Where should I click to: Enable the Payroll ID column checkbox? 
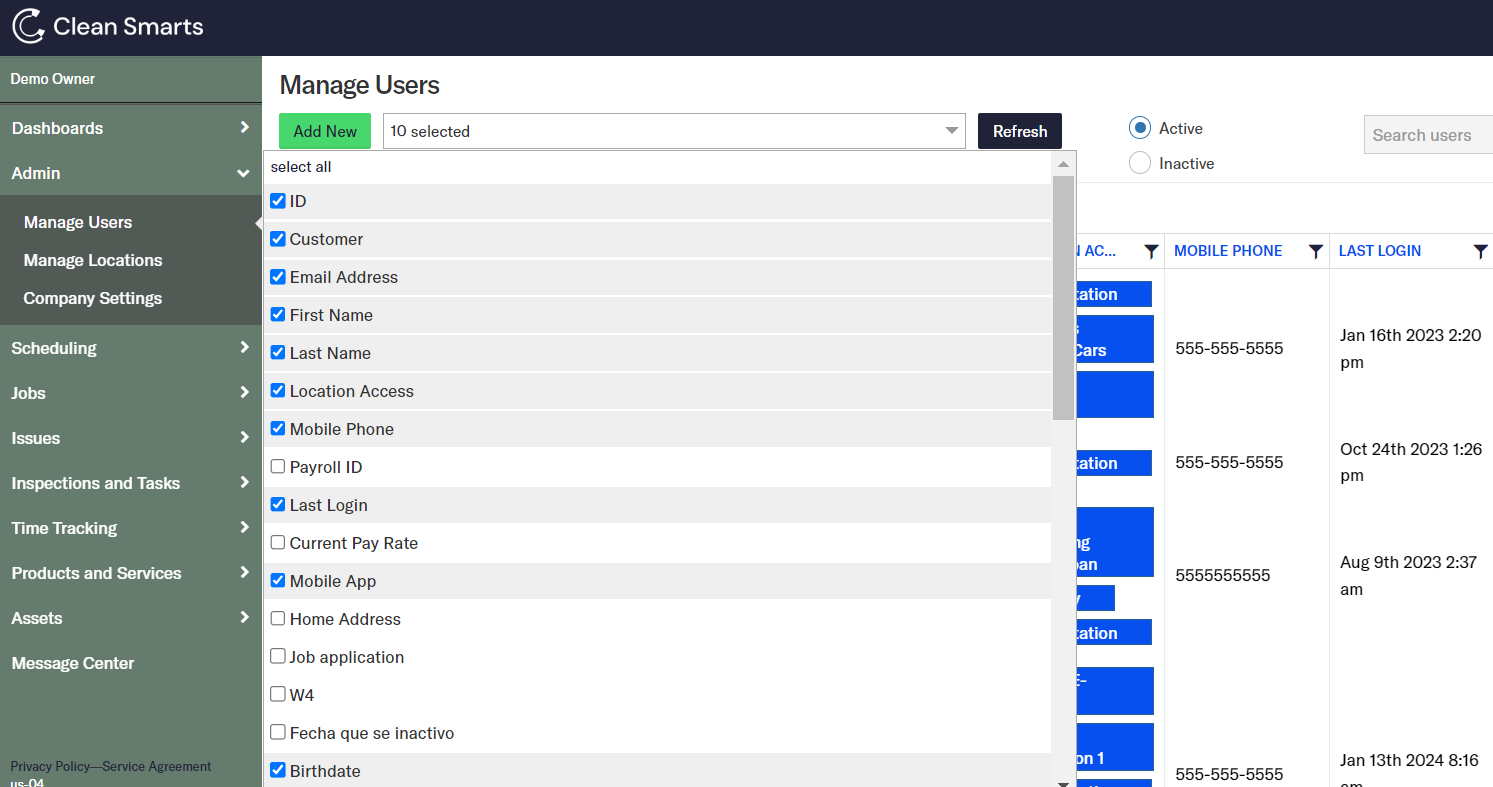tap(278, 467)
